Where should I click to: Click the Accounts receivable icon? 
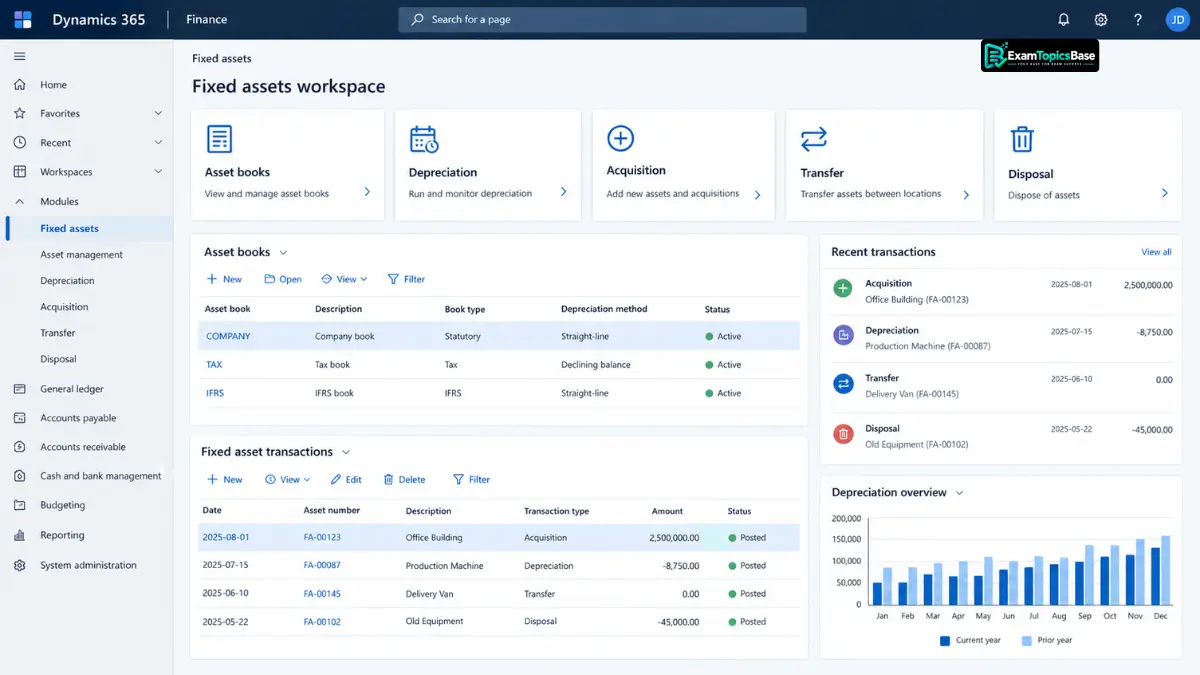click(x=20, y=447)
